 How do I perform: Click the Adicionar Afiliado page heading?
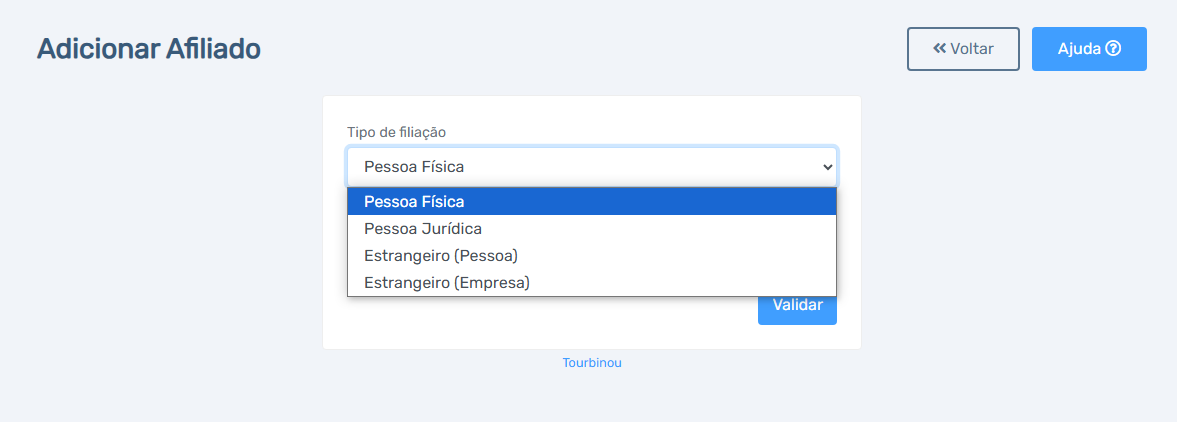(x=149, y=49)
